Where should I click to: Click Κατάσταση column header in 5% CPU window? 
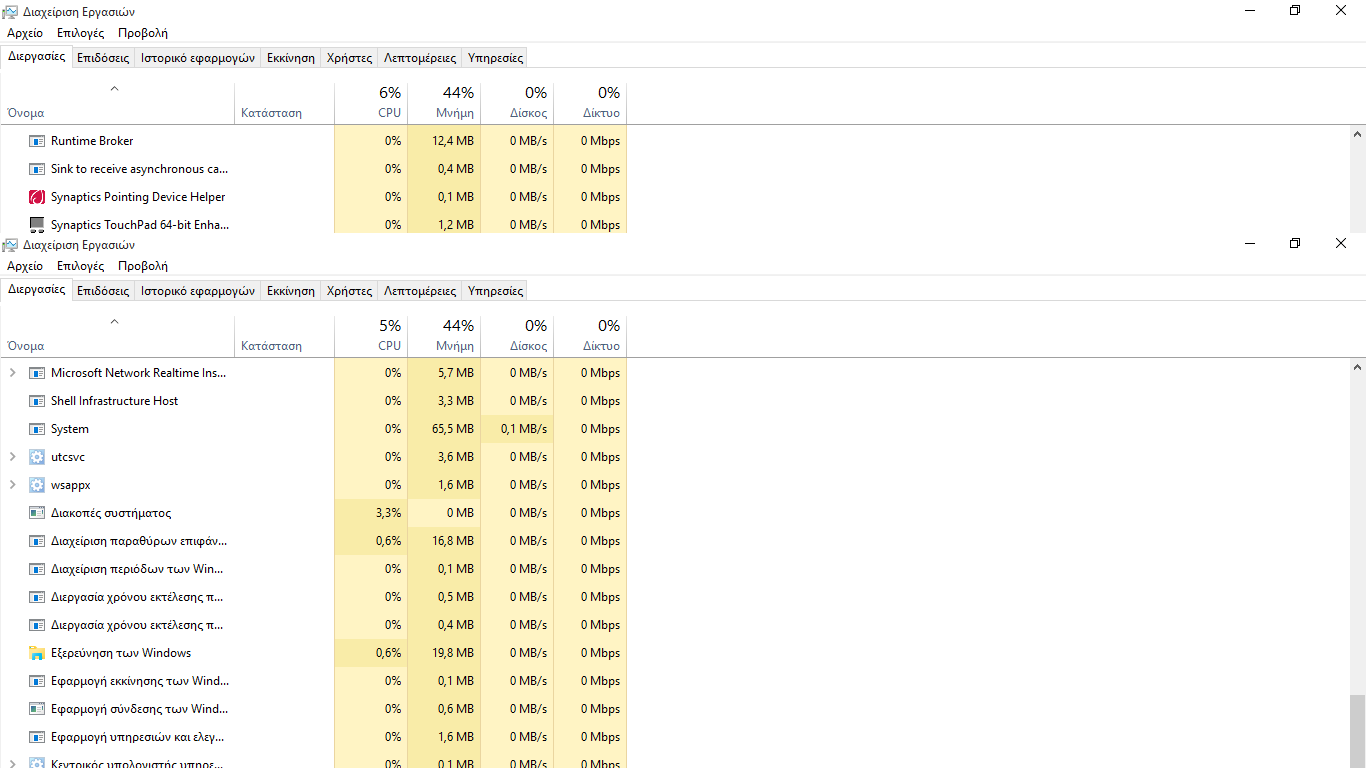pos(284,334)
